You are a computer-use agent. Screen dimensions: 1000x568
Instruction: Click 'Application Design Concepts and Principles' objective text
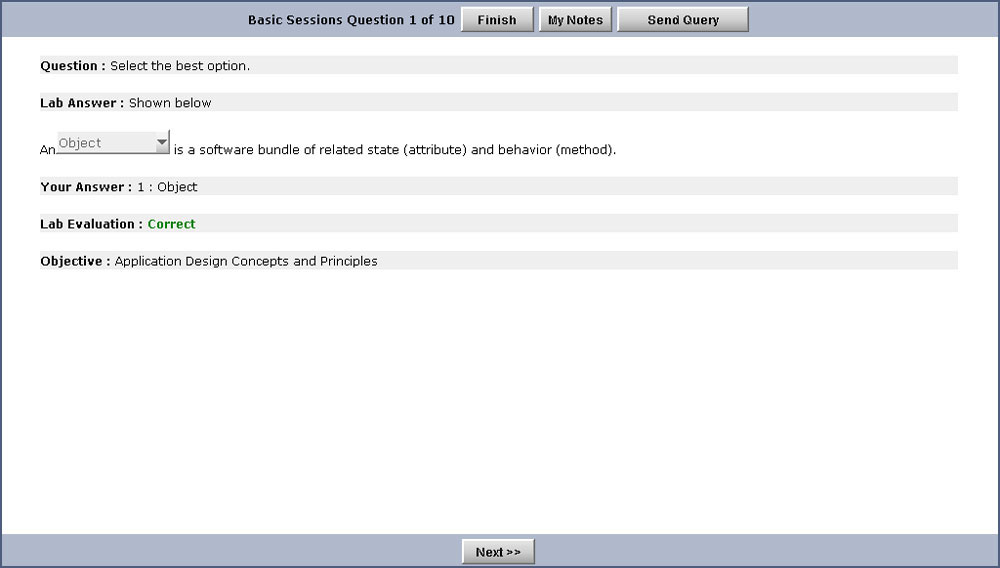pos(246,261)
